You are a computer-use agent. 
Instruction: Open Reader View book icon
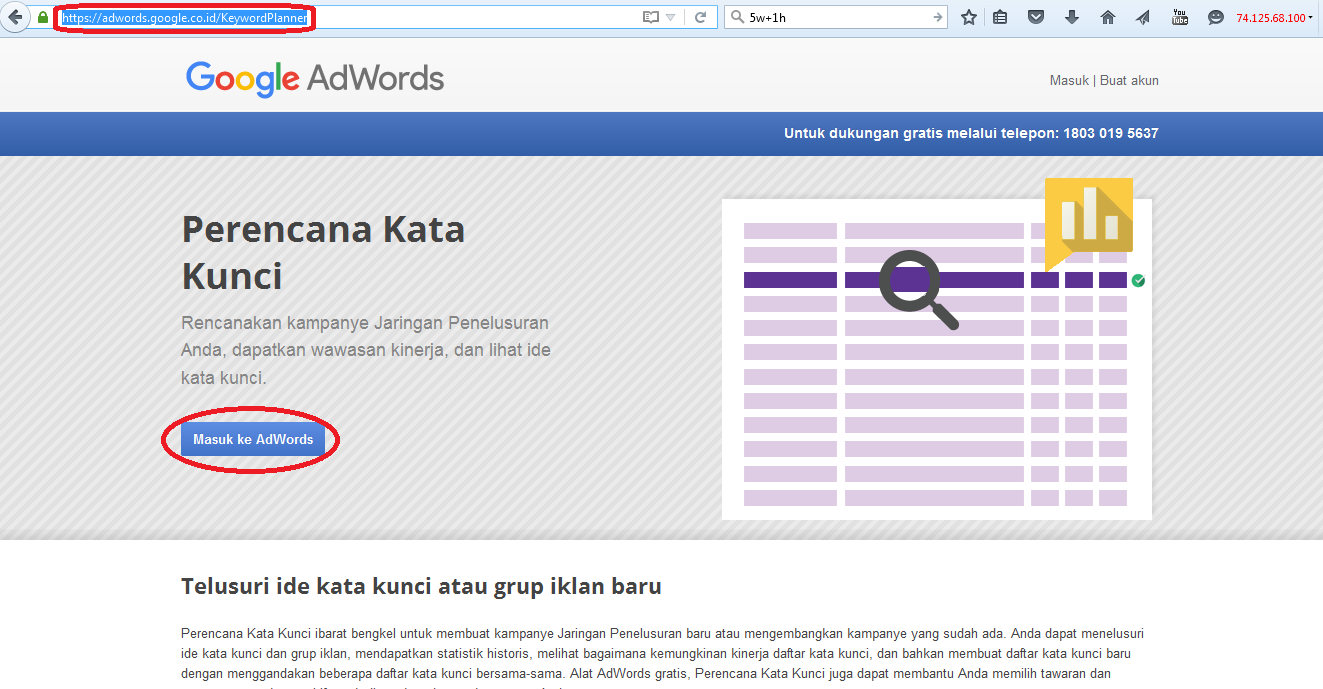pos(651,17)
